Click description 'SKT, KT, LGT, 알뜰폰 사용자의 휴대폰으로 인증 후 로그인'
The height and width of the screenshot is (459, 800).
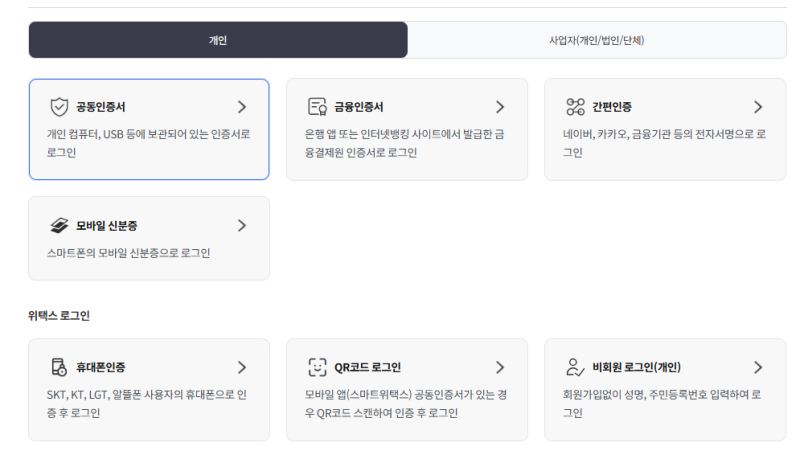tap(146, 403)
